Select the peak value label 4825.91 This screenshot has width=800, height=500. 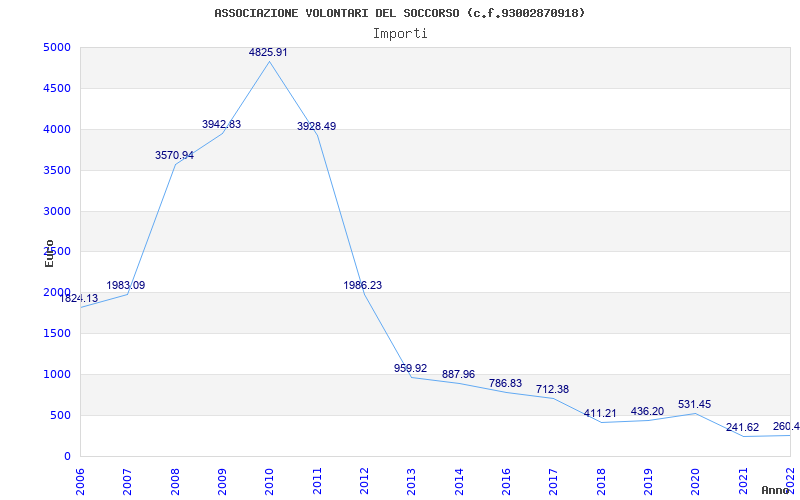coord(268,52)
